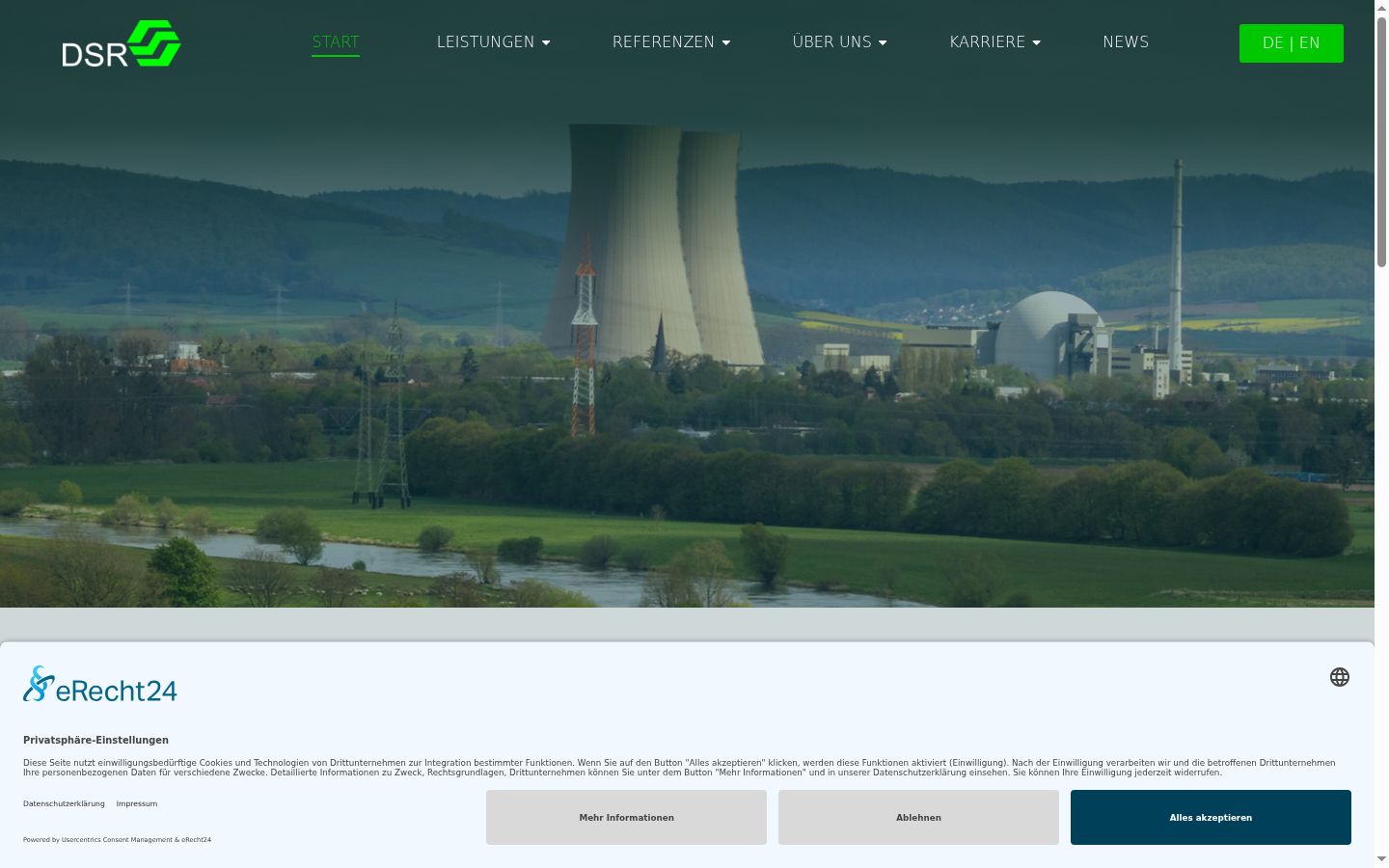This screenshot has width=1389, height=868.
Task: Open the language globe icon
Action: (1340, 677)
